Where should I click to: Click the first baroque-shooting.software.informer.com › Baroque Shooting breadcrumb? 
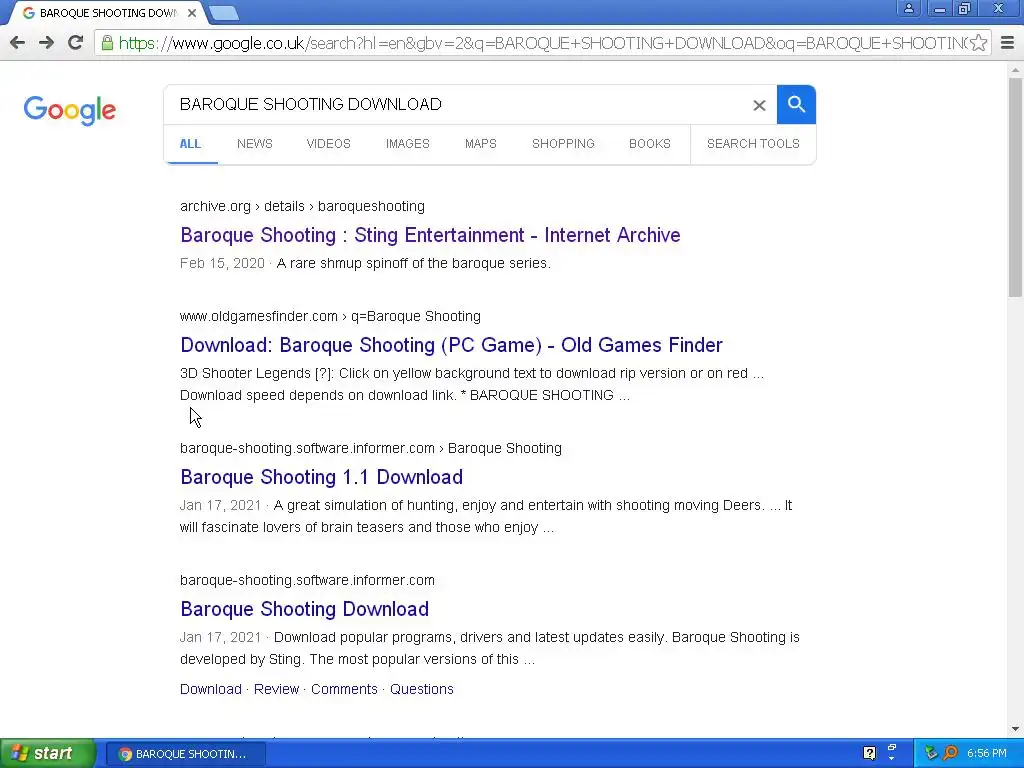pyautogui.click(x=371, y=449)
